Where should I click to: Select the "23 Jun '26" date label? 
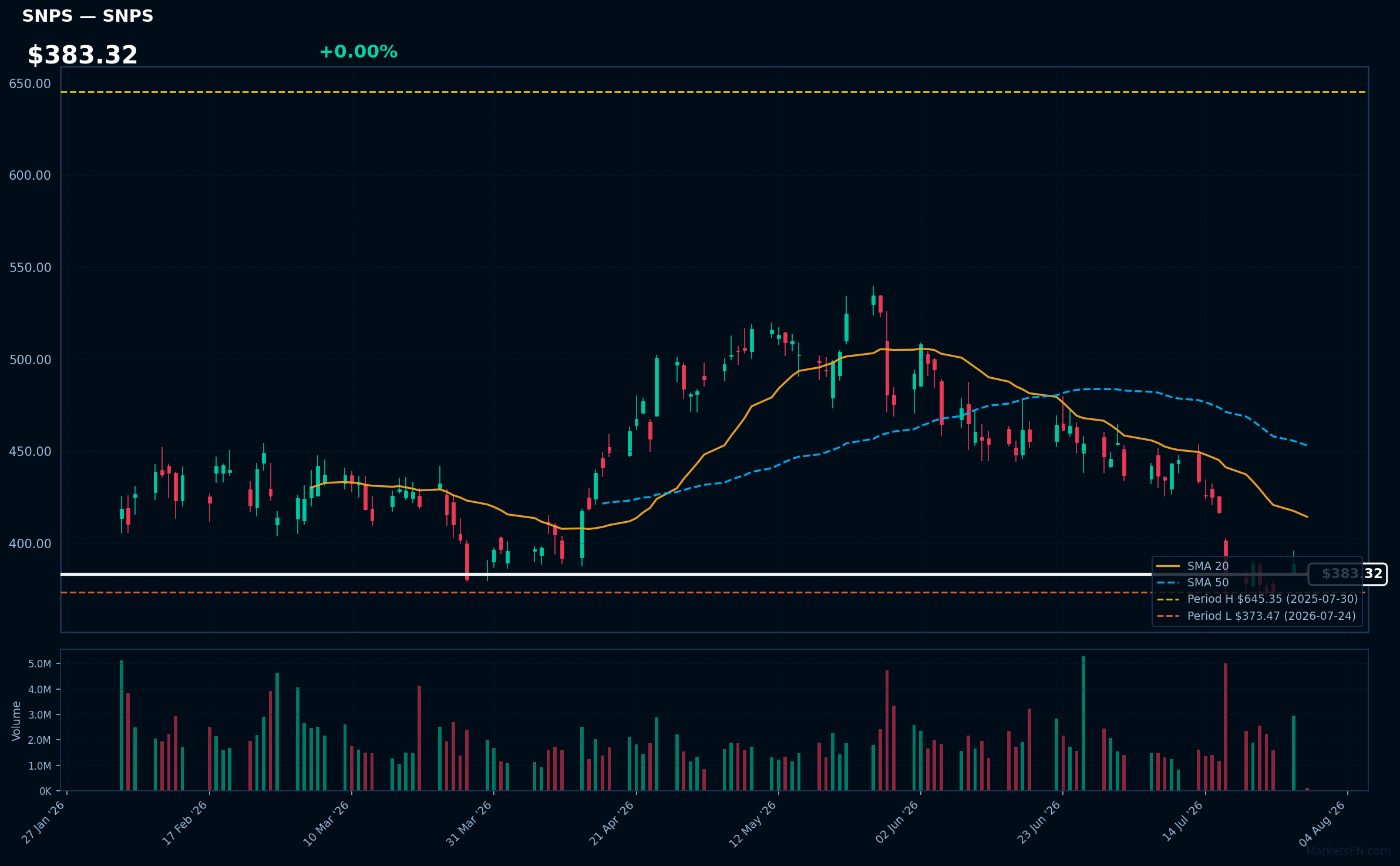click(x=1039, y=822)
